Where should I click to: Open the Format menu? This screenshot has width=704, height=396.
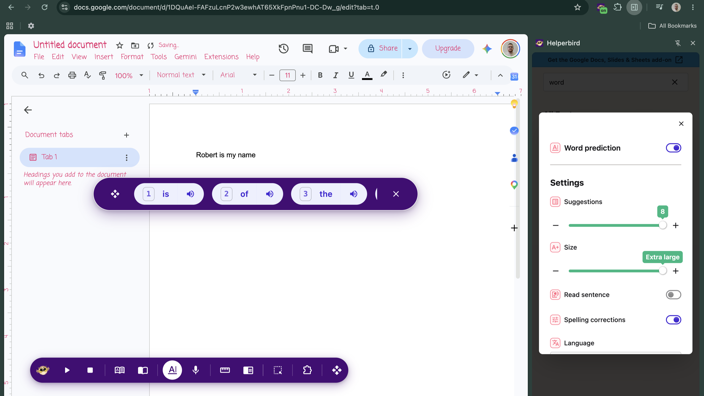click(132, 57)
